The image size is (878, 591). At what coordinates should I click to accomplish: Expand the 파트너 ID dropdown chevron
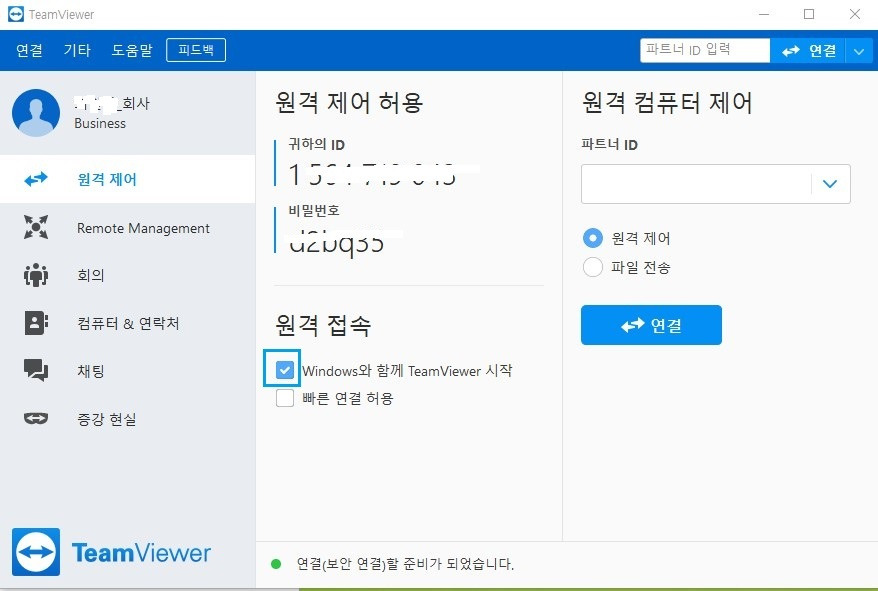point(830,184)
